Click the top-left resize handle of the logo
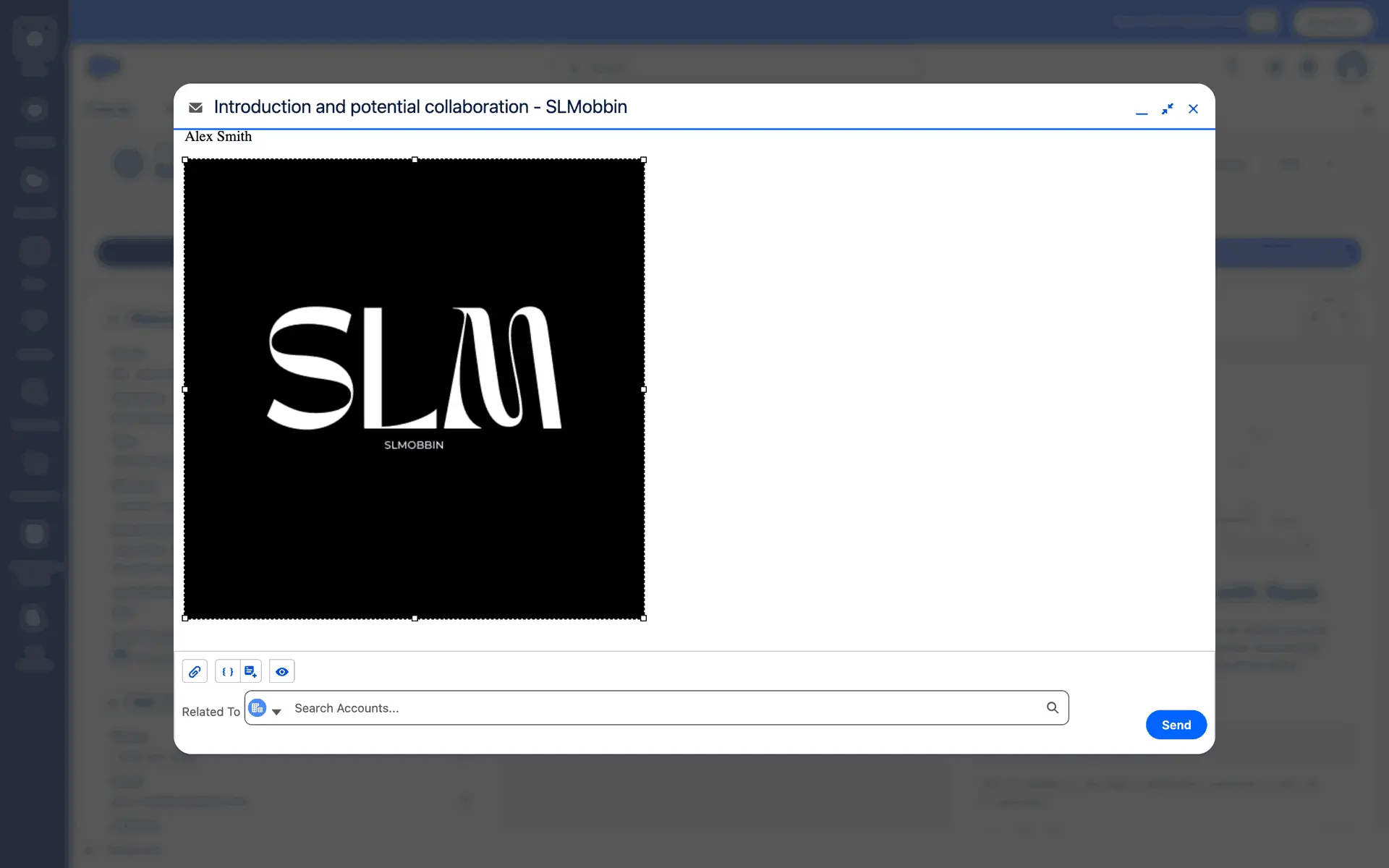The height and width of the screenshot is (868, 1389). point(185,160)
